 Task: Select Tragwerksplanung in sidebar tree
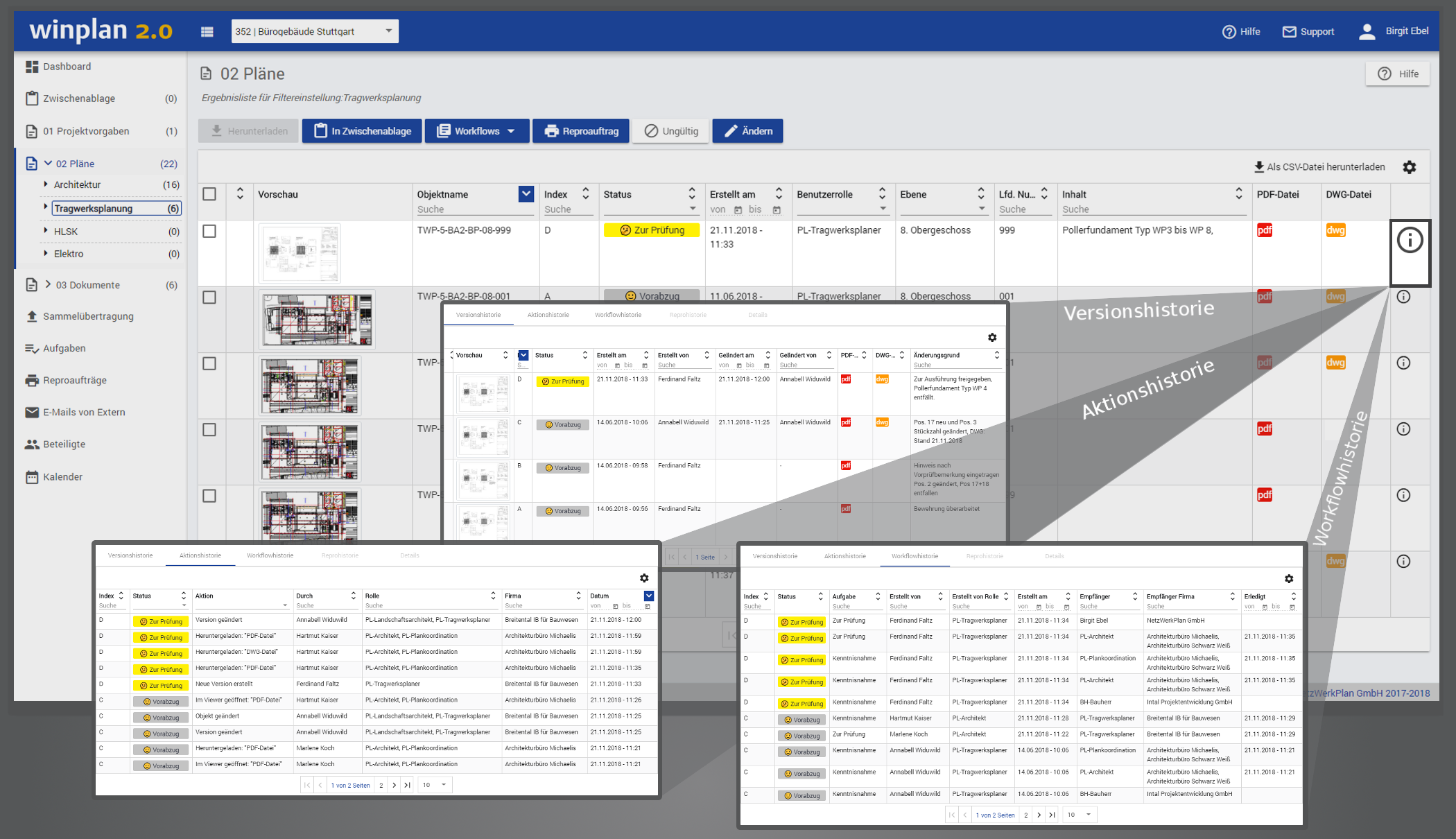tap(93, 208)
